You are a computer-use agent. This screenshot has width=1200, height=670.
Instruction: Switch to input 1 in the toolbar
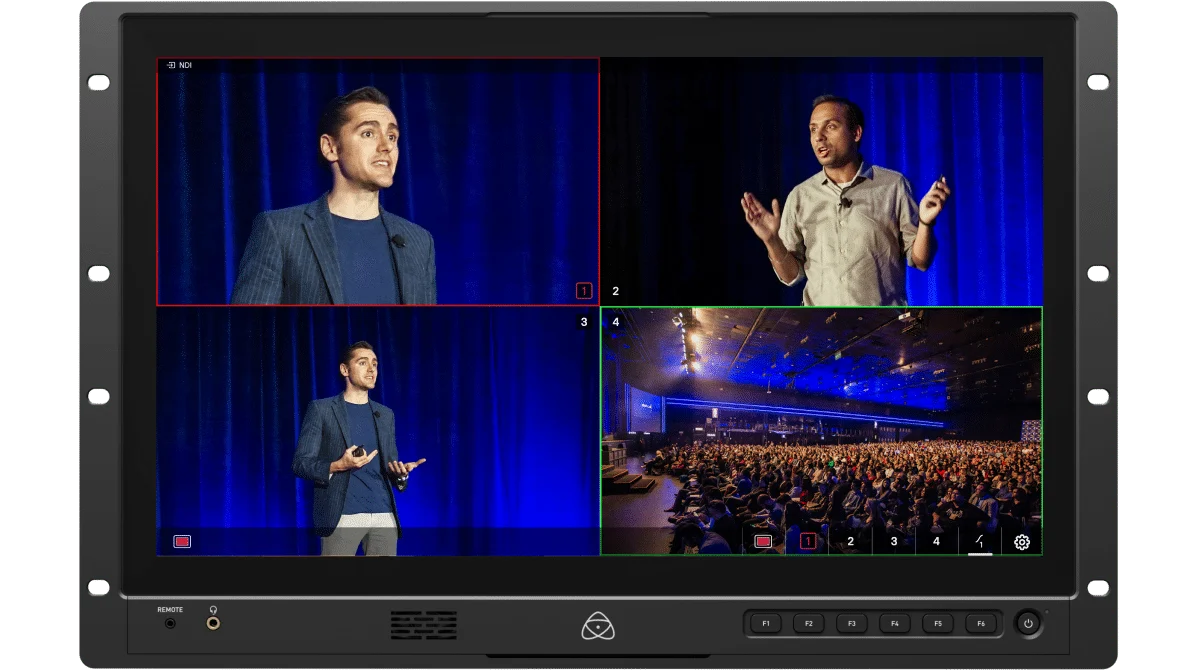point(808,541)
